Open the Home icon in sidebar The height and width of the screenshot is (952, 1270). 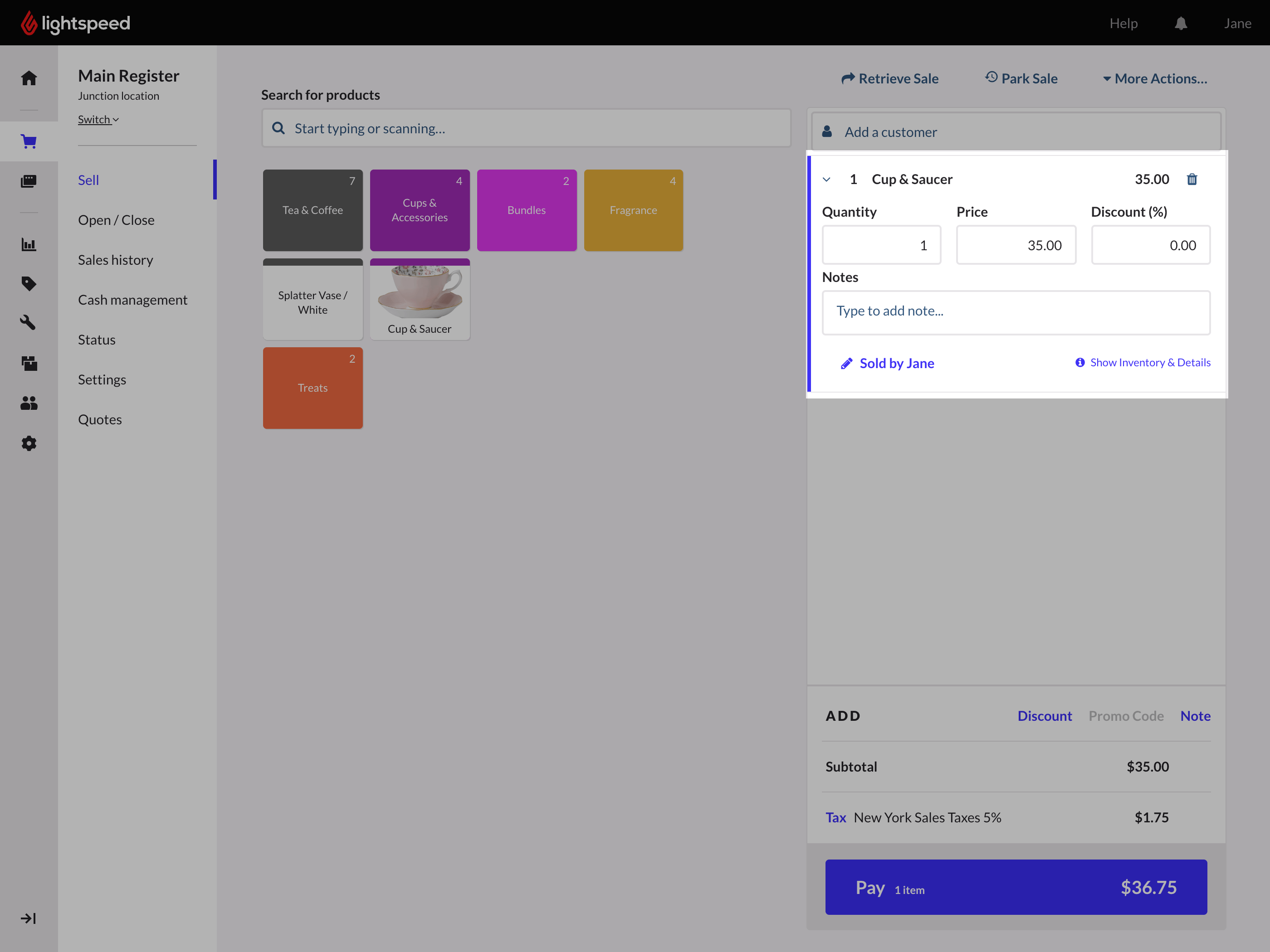click(x=29, y=78)
